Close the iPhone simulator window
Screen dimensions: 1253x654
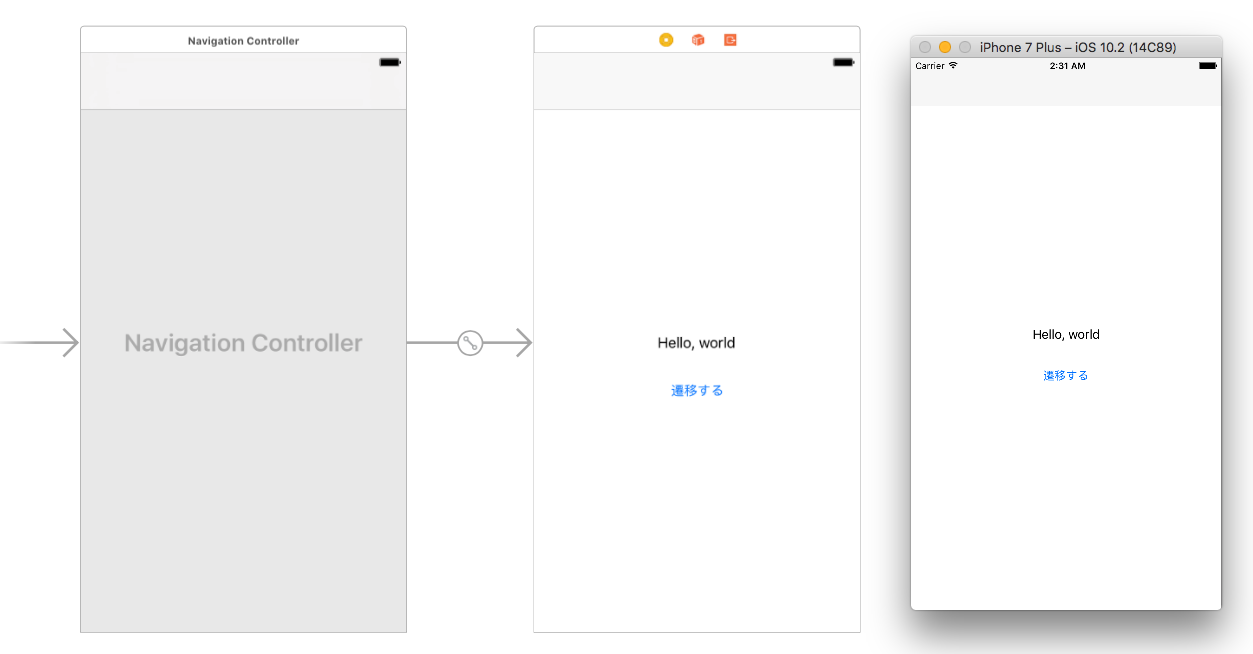[925, 47]
